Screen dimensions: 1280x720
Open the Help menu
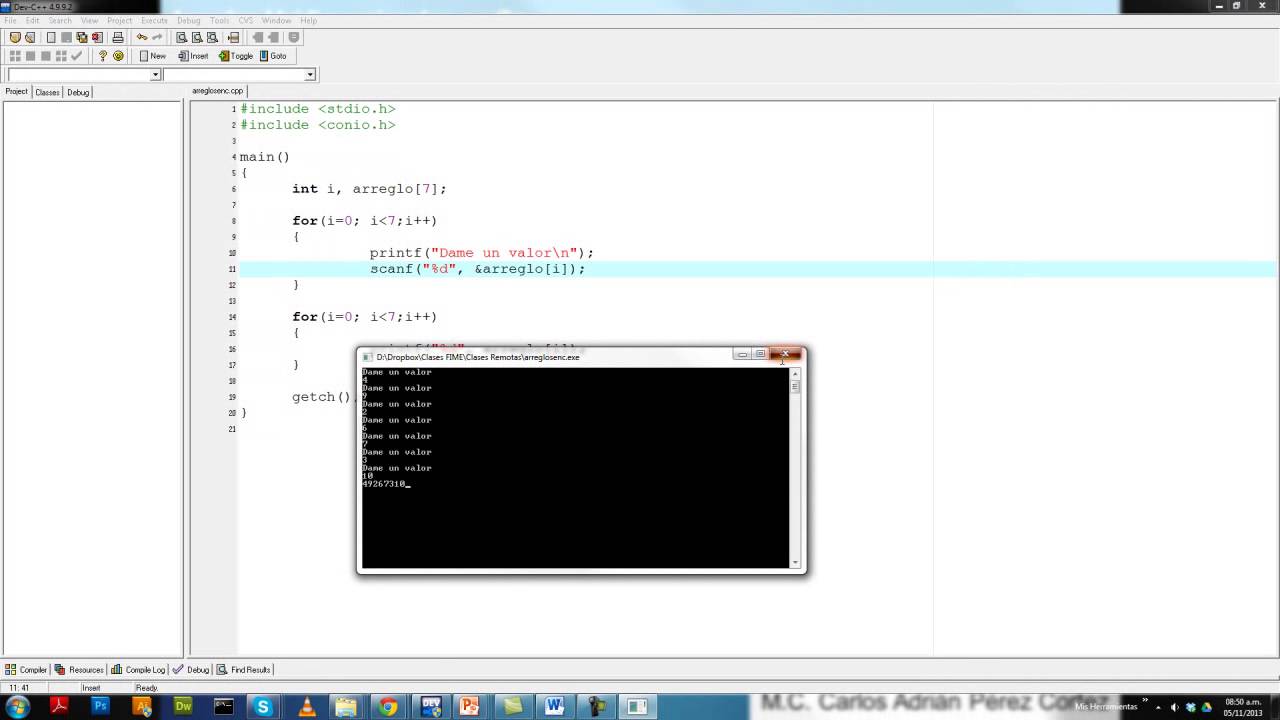(308, 20)
